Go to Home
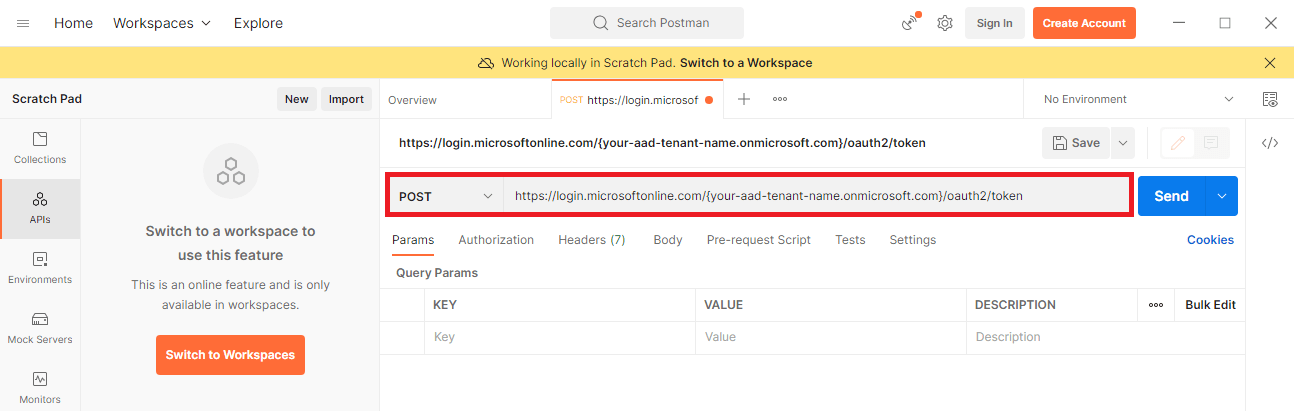The width and height of the screenshot is (1294, 411). pyautogui.click(x=73, y=23)
